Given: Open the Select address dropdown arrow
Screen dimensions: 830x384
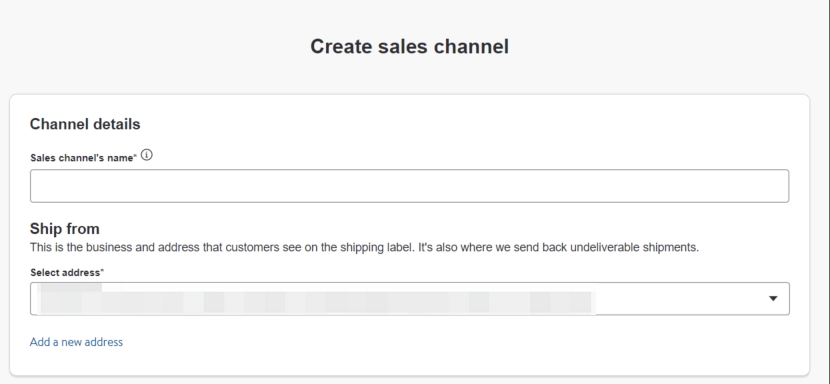Looking at the screenshot, I should [x=773, y=299].
